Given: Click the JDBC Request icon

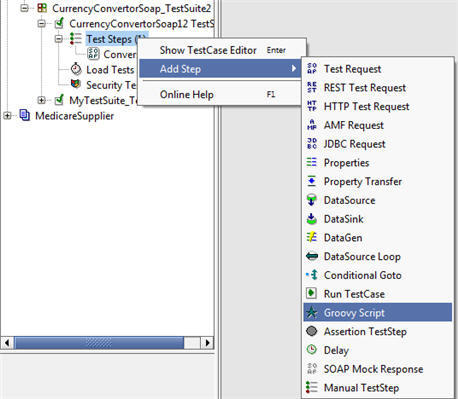Looking at the screenshot, I should click(312, 144).
